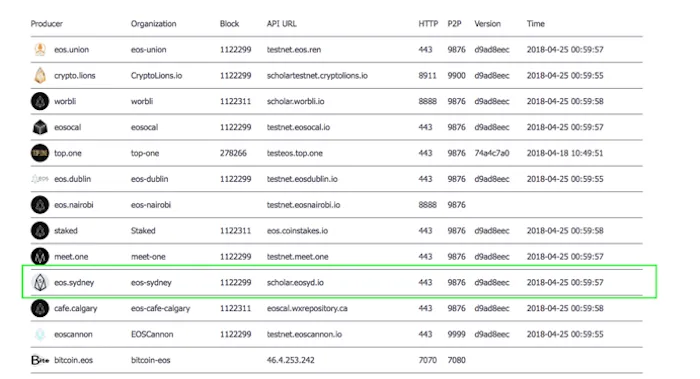The height and width of the screenshot is (379, 700).
Task: Open the eoscal.wxrepository.ca API URL
Action: click(x=307, y=308)
